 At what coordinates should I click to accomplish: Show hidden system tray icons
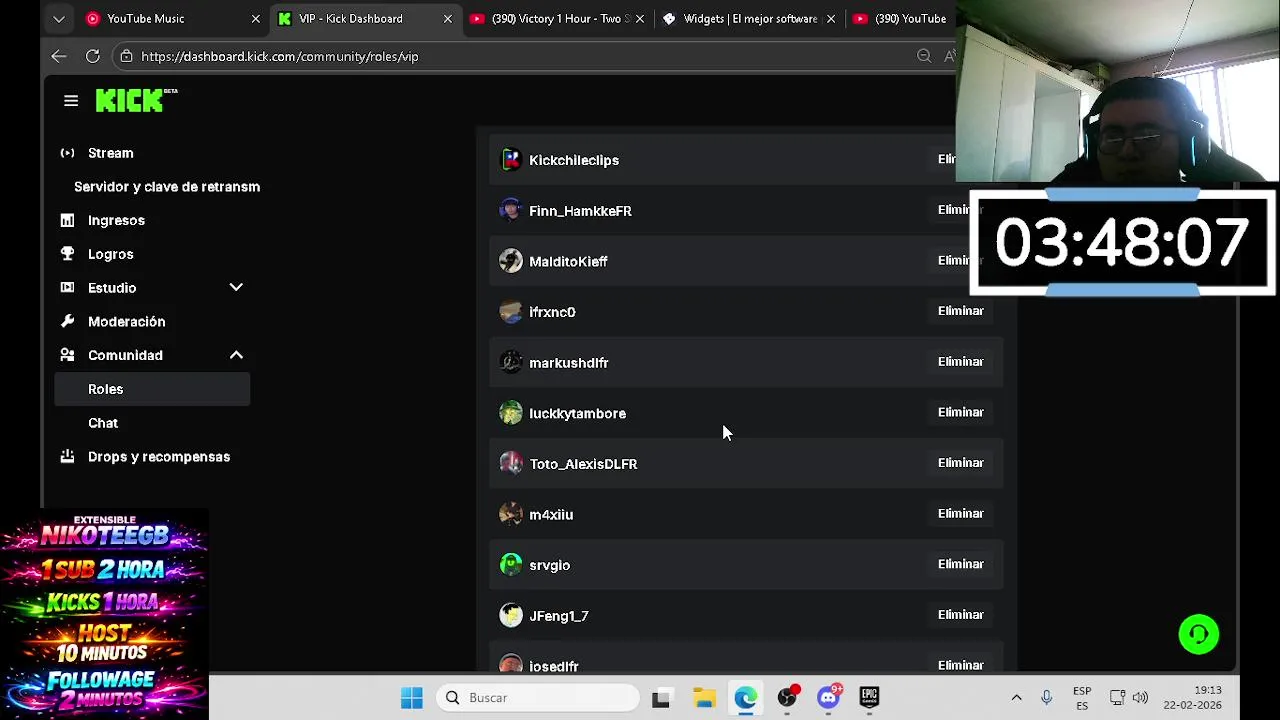point(1016,698)
